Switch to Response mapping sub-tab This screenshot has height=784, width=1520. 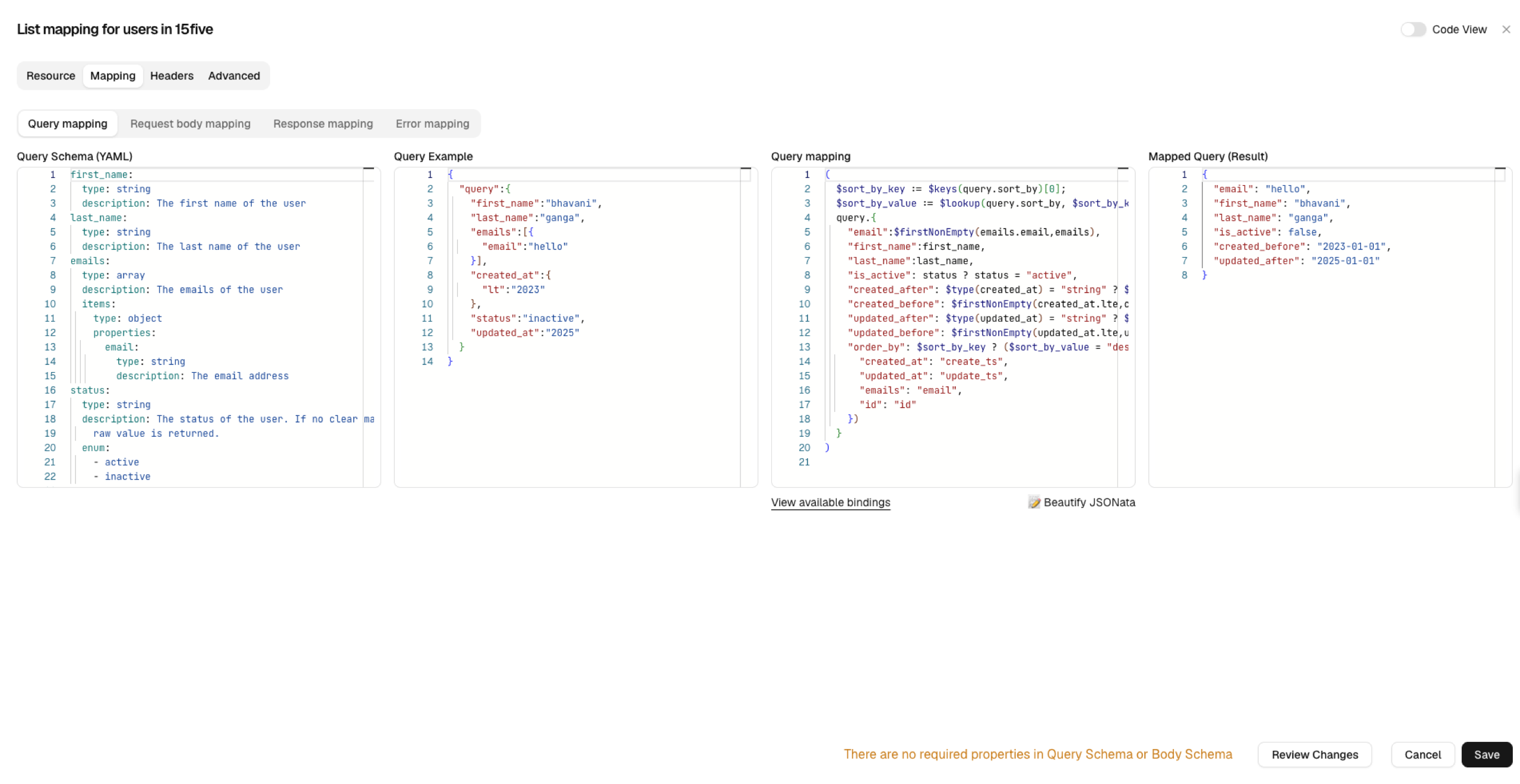click(x=323, y=123)
